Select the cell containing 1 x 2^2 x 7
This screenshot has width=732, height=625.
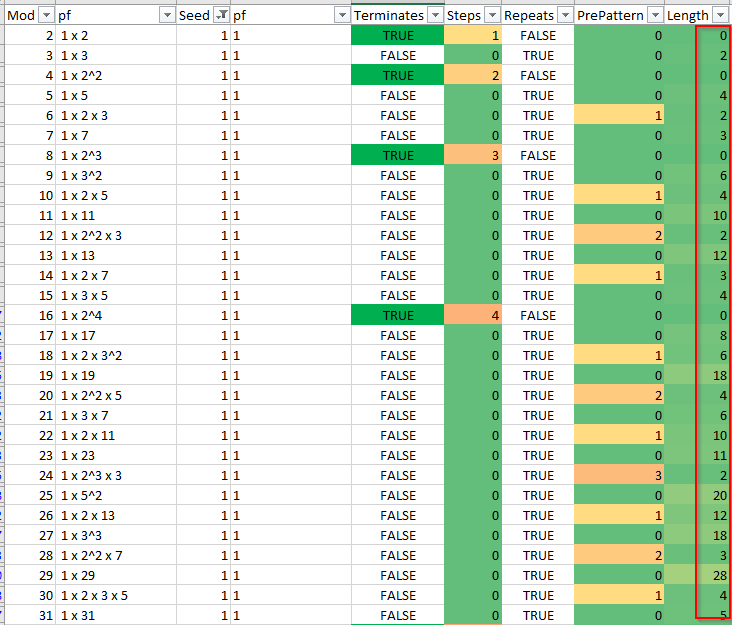coord(116,555)
